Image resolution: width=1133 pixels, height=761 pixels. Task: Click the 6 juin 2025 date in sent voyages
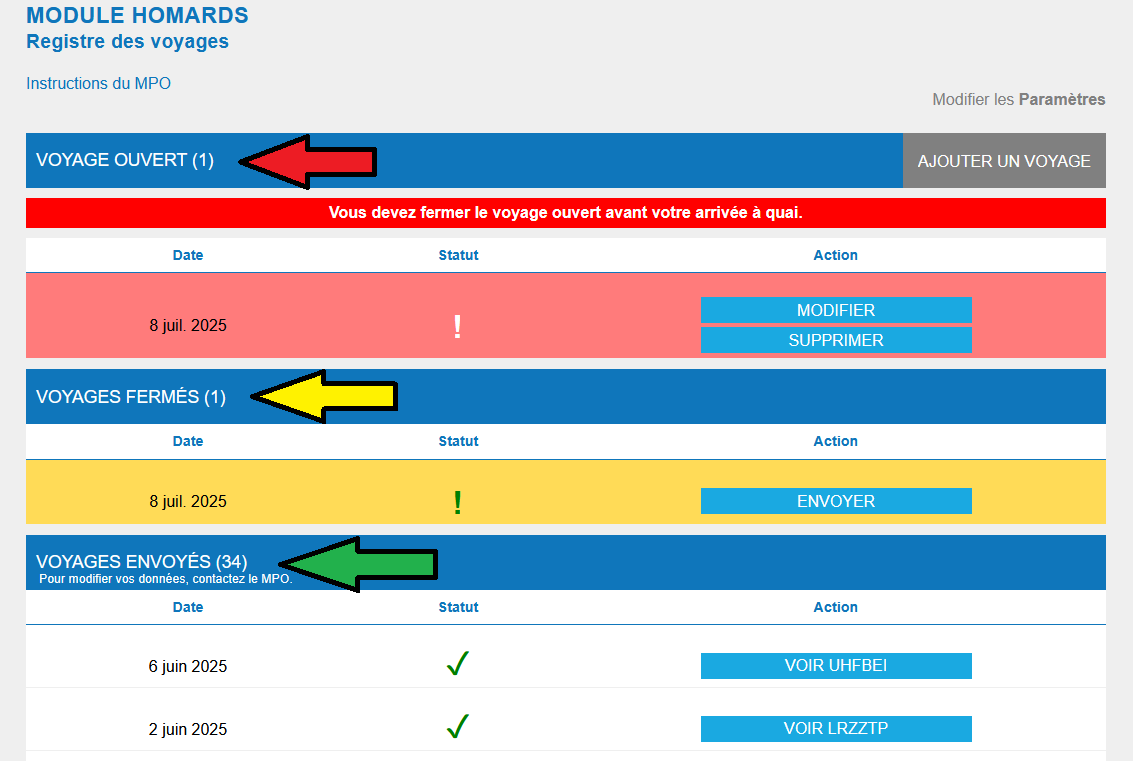pos(188,666)
